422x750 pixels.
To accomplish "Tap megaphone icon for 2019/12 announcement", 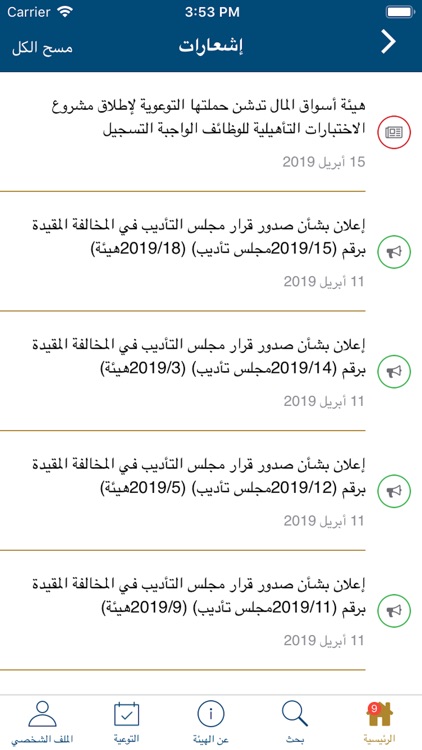I will [394, 491].
